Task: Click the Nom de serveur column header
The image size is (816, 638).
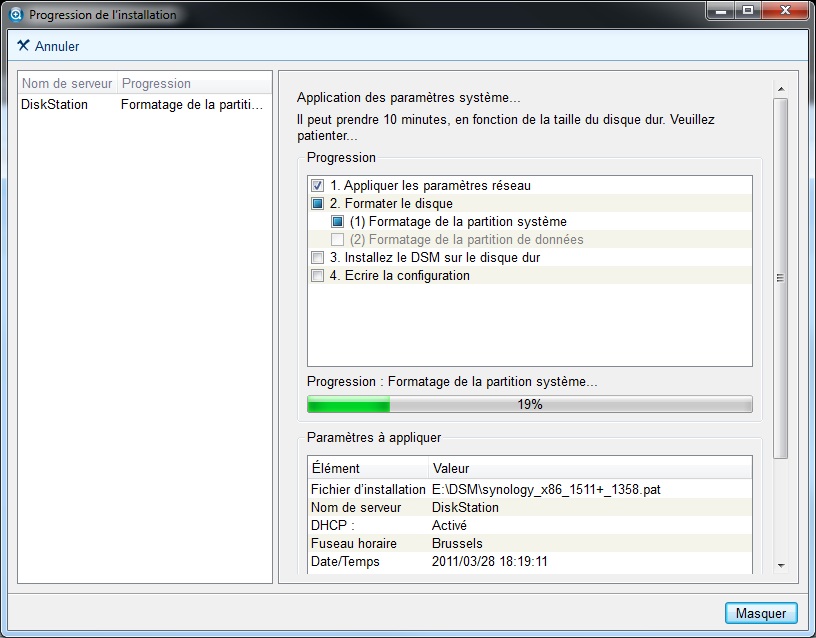Action: point(67,83)
